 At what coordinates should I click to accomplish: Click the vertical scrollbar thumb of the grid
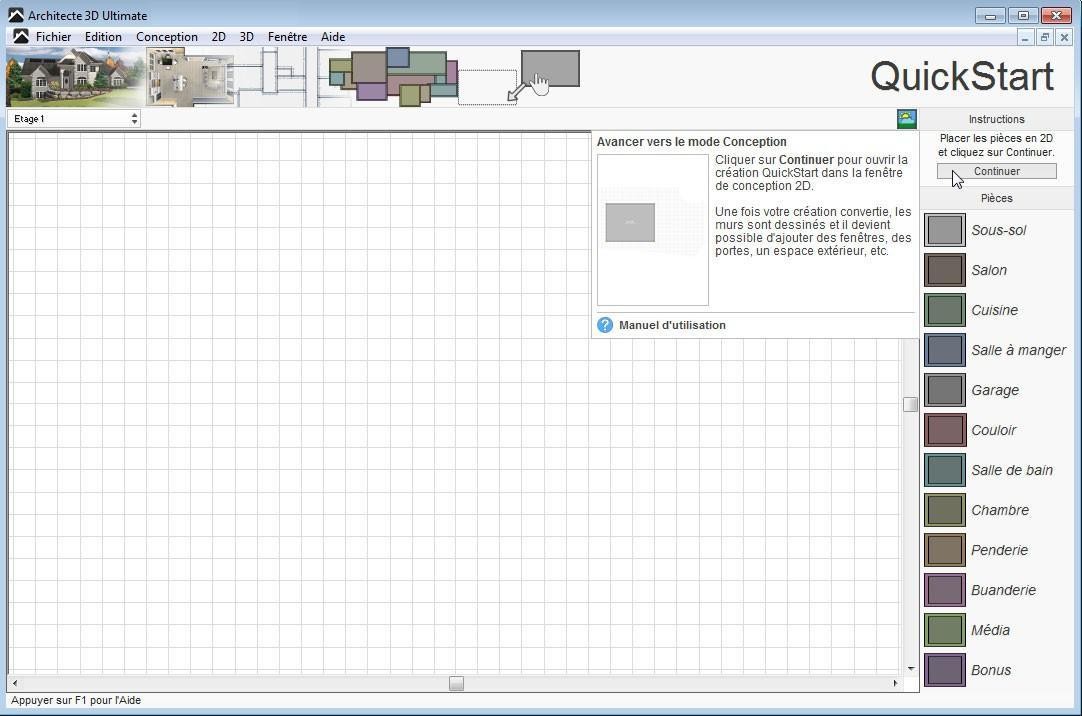pos(910,404)
